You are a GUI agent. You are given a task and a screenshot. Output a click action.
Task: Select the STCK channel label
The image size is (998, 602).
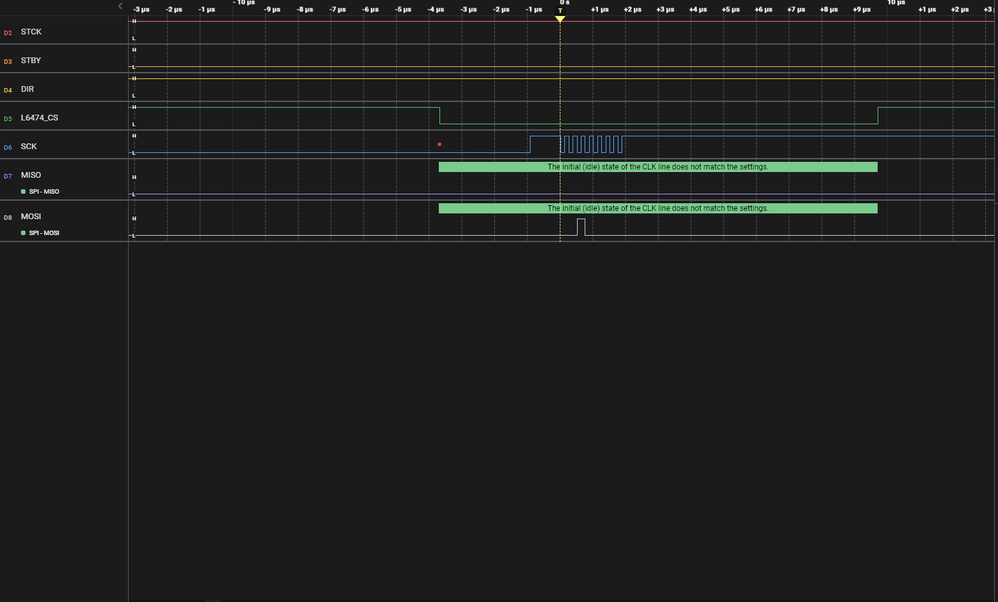(31, 32)
